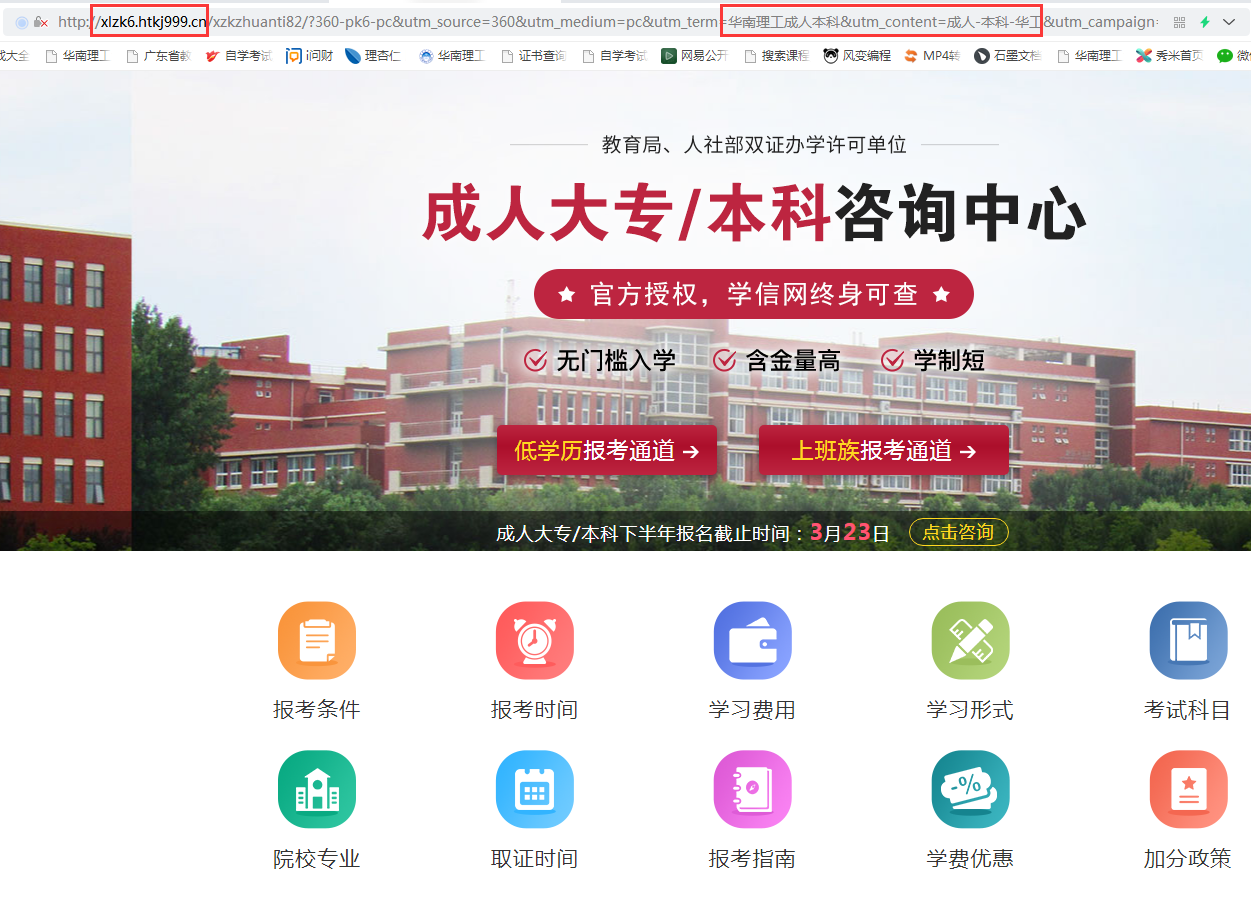This screenshot has height=900, width=1251.
Task: Open the 学习形式 pencil and ruler icon
Action: pos(970,641)
